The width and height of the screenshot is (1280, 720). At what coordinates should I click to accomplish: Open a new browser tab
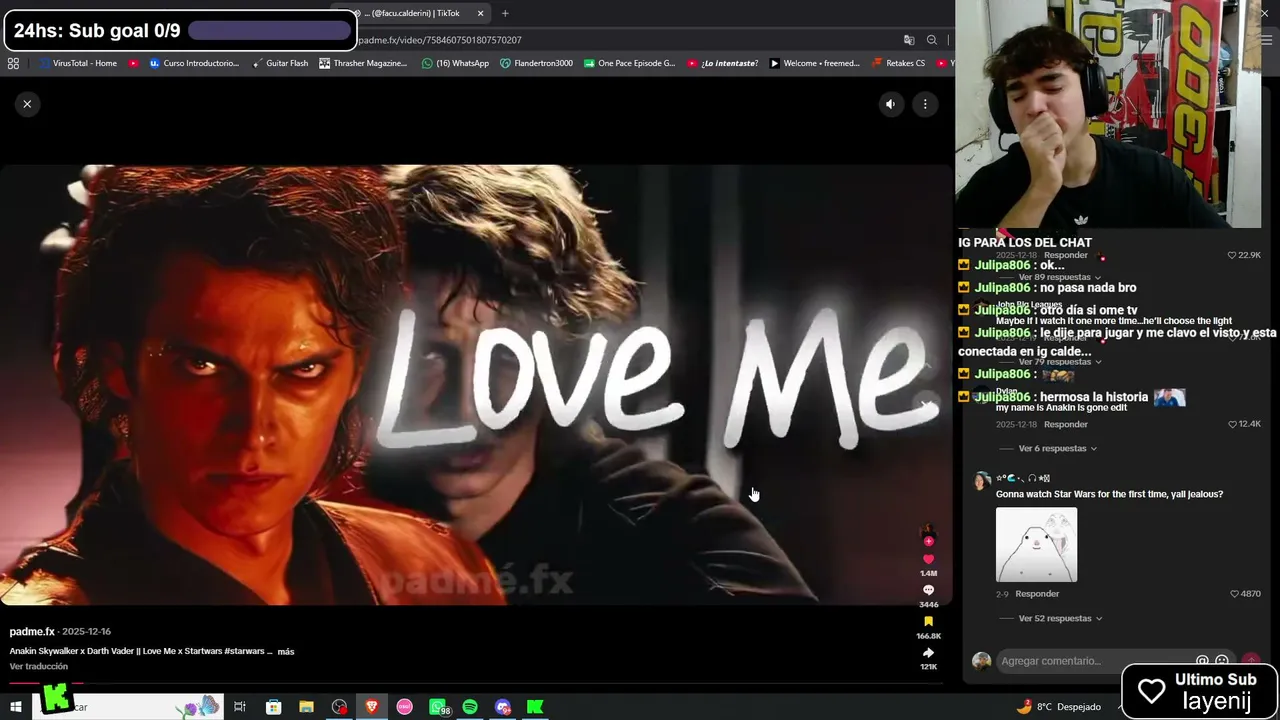tap(505, 13)
